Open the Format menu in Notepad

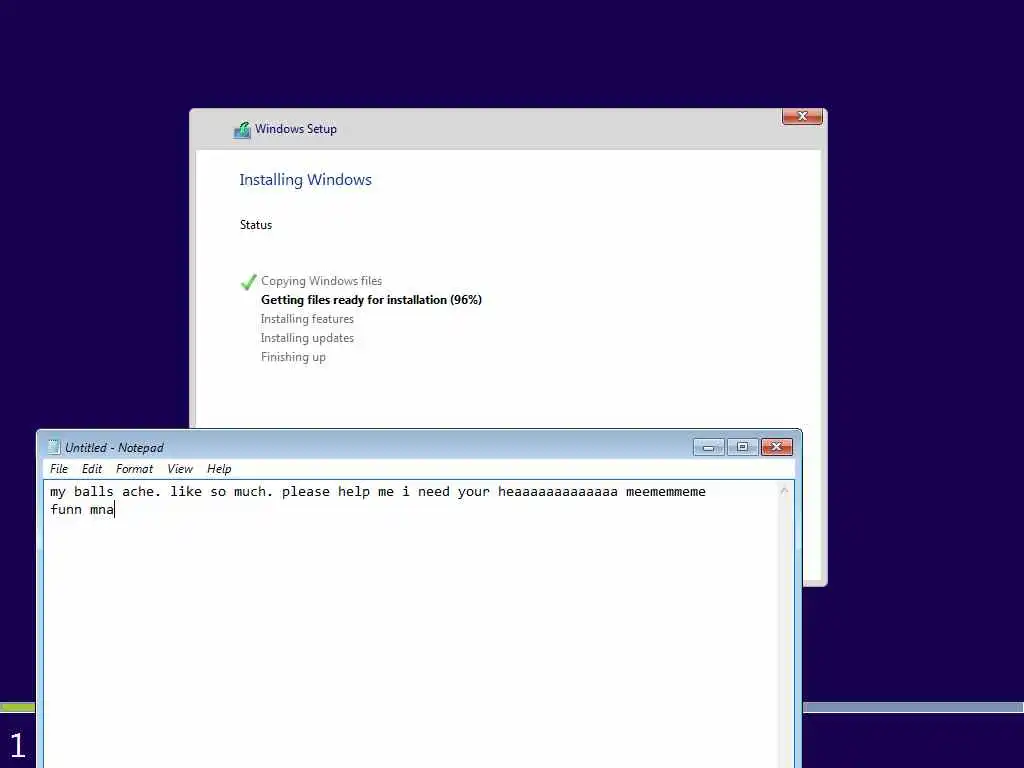pos(134,469)
